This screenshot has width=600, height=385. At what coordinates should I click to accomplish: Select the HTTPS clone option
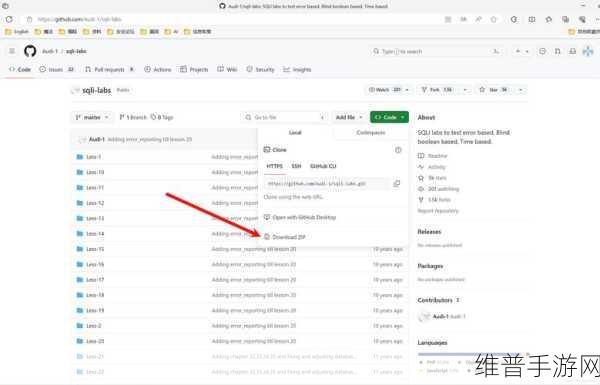point(274,166)
